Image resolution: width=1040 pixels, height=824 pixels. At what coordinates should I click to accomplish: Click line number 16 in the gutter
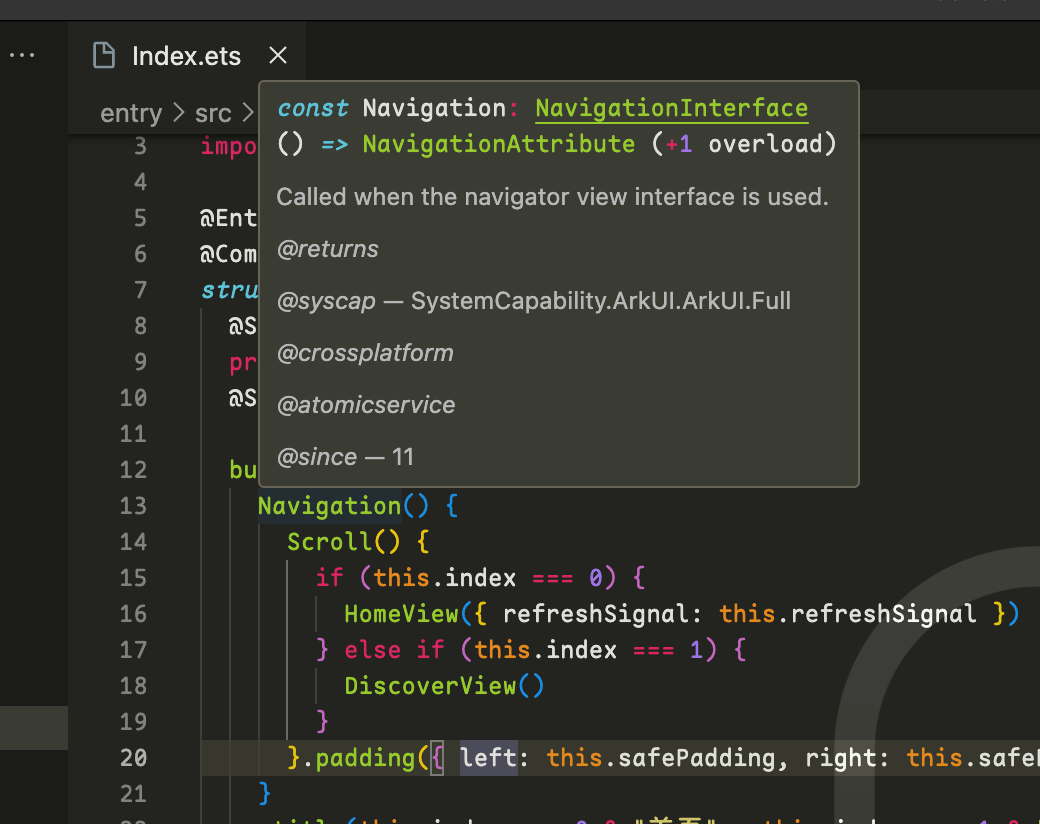(x=133, y=614)
